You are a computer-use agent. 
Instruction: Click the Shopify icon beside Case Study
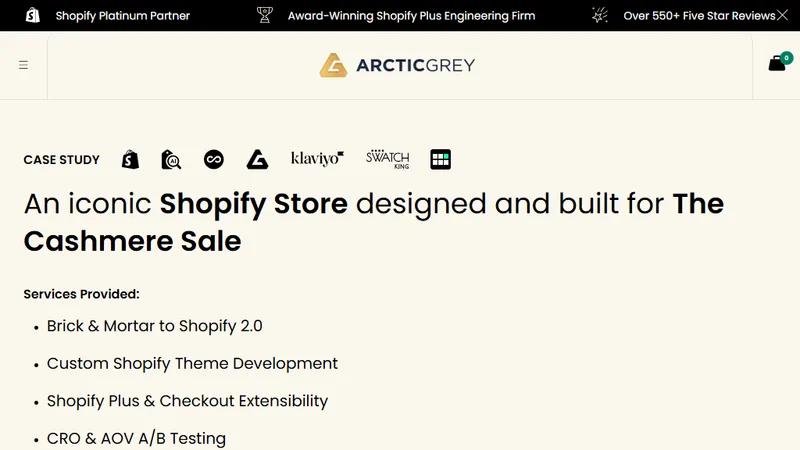pyautogui.click(x=130, y=159)
